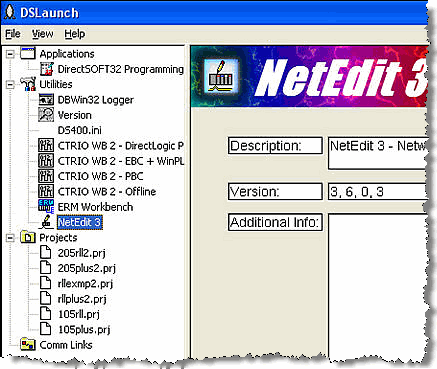The width and height of the screenshot is (437, 369).
Task: Click the NetEdit 3 banner icon
Action: [x=221, y=77]
